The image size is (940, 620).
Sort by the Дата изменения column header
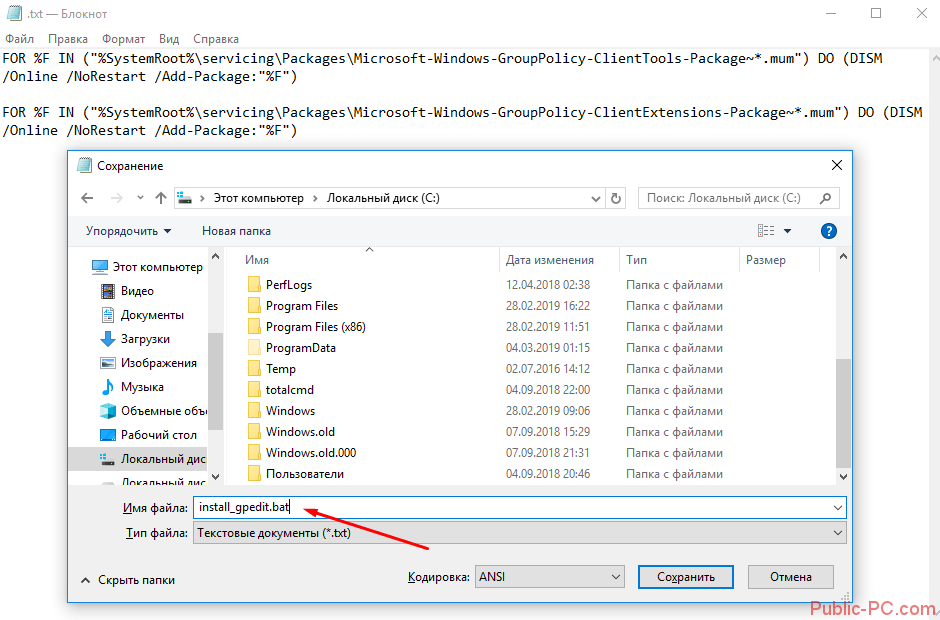click(550, 260)
